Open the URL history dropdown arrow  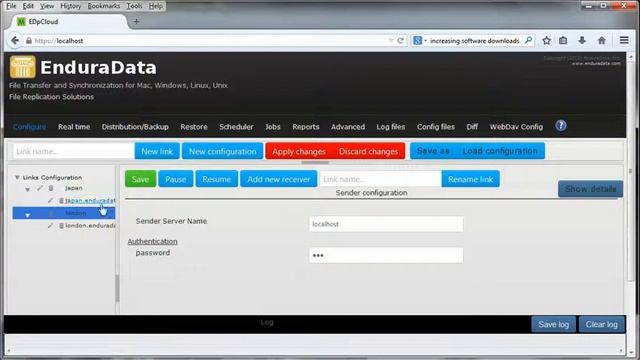click(391, 40)
